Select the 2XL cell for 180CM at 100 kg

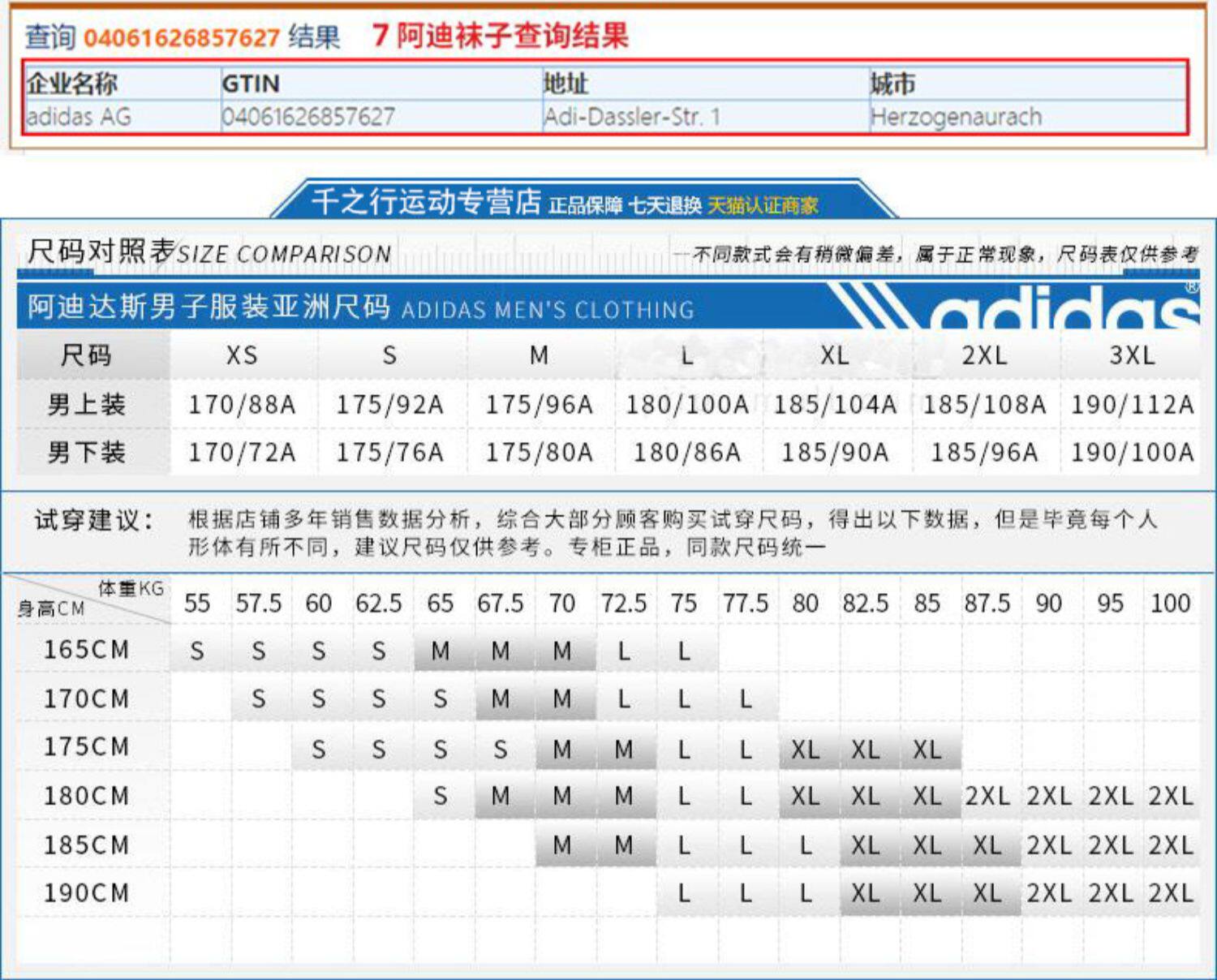click(x=1171, y=797)
